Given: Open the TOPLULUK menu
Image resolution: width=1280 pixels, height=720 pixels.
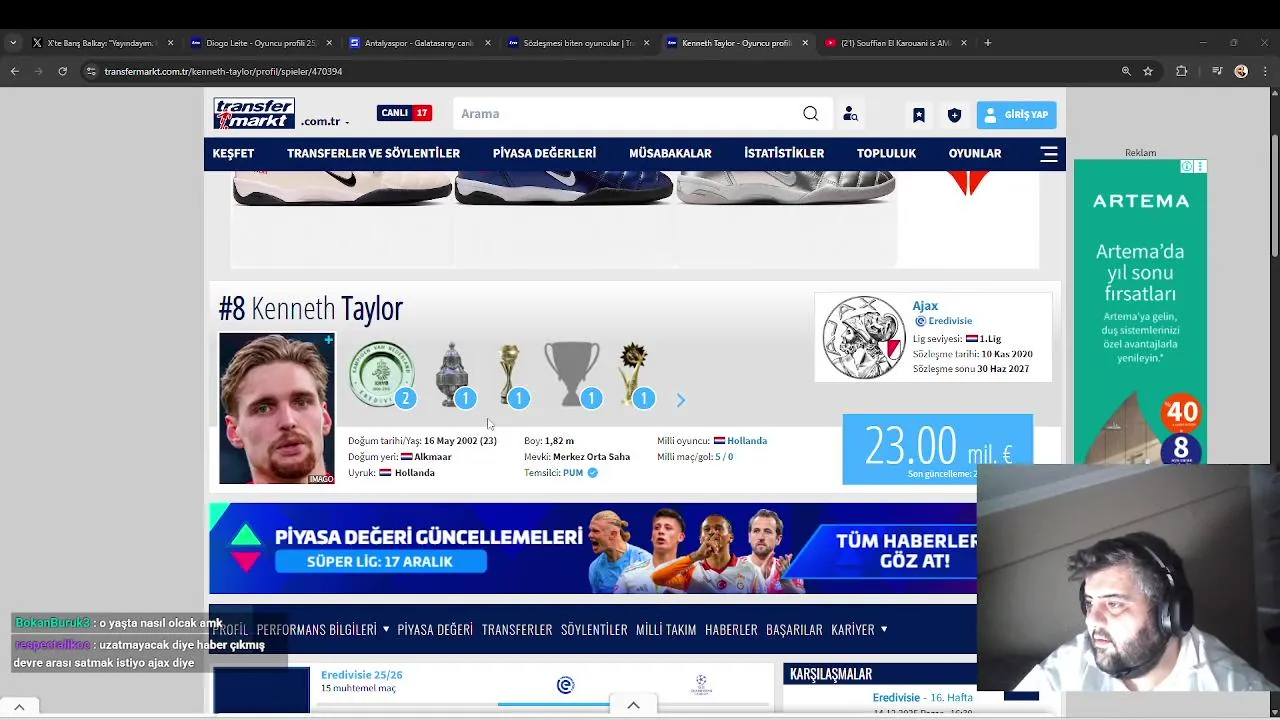Looking at the screenshot, I should pos(886,154).
